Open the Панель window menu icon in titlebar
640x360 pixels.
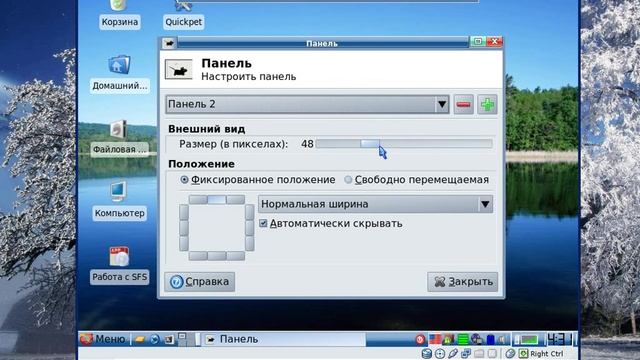click(x=169, y=43)
